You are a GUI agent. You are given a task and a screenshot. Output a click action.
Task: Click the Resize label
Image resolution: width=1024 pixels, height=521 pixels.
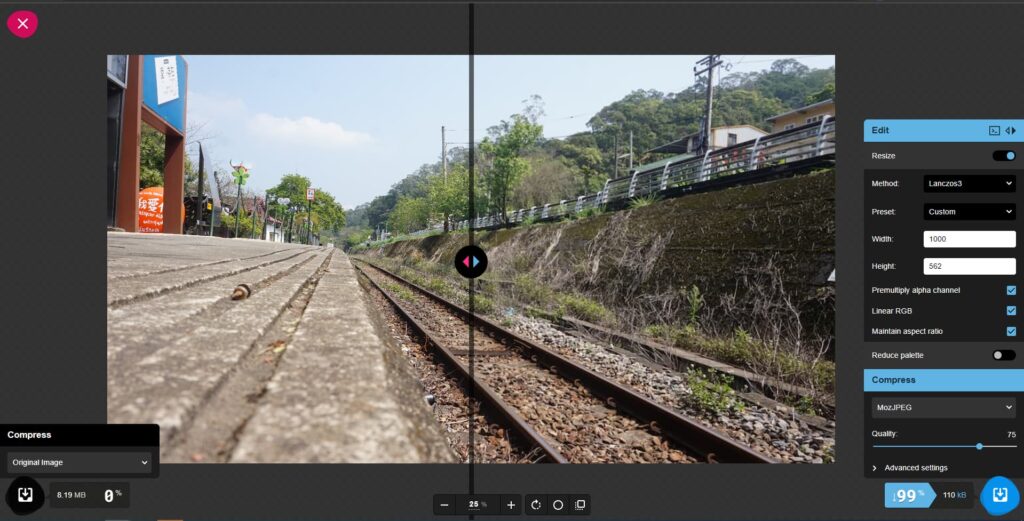click(883, 155)
